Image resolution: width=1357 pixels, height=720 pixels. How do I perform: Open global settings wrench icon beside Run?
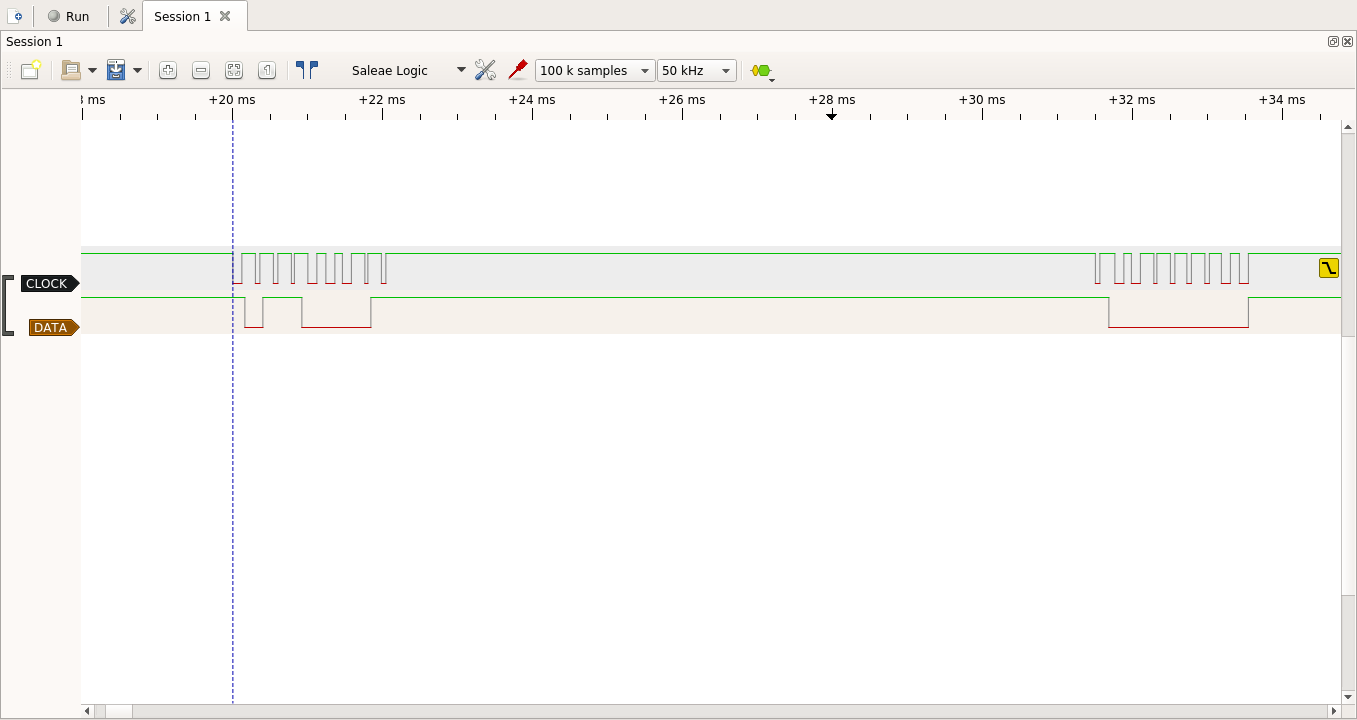click(127, 16)
